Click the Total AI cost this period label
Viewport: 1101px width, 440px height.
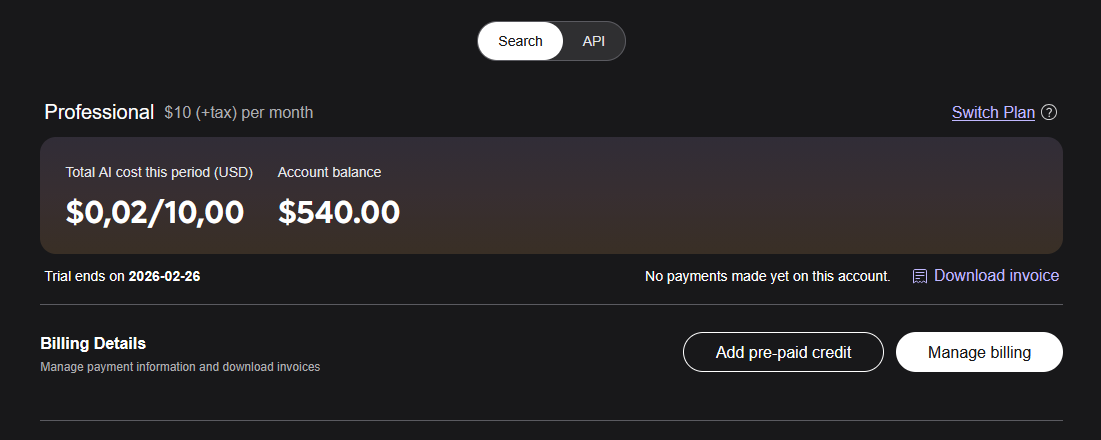[x=159, y=172]
